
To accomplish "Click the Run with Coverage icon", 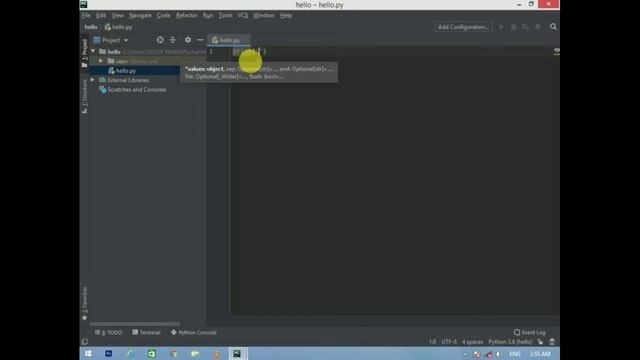I will pos(526,27).
